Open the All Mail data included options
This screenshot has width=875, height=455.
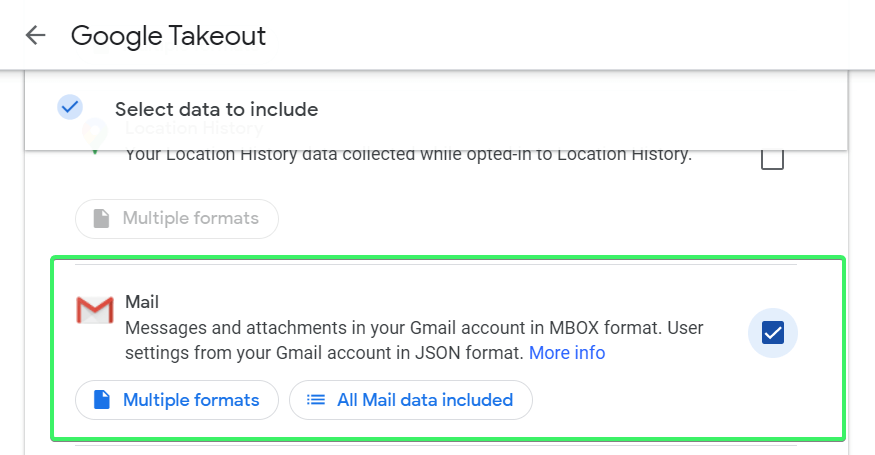pyautogui.click(x=411, y=400)
